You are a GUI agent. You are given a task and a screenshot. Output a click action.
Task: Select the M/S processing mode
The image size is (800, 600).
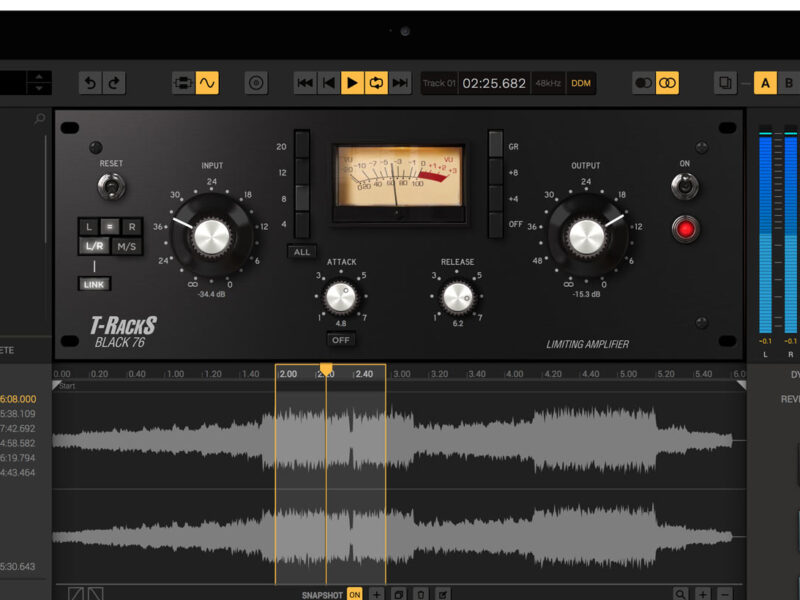(x=127, y=246)
